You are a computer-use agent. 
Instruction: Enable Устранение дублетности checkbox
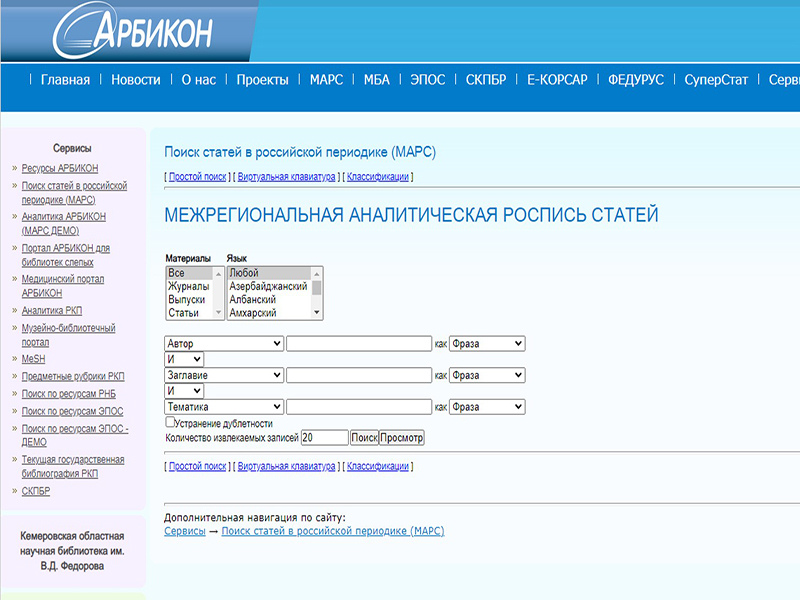tap(170, 422)
